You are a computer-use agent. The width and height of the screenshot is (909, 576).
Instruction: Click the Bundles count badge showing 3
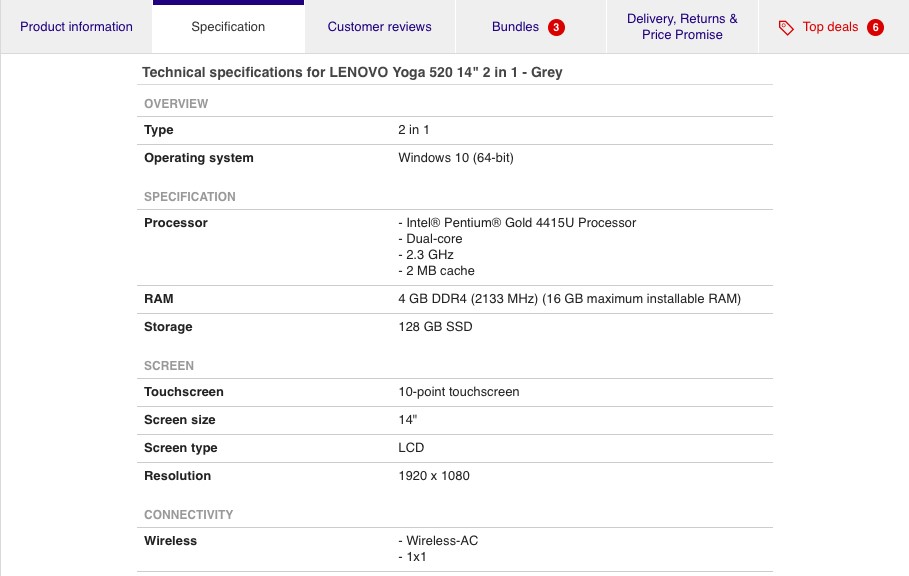click(x=556, y=27)
